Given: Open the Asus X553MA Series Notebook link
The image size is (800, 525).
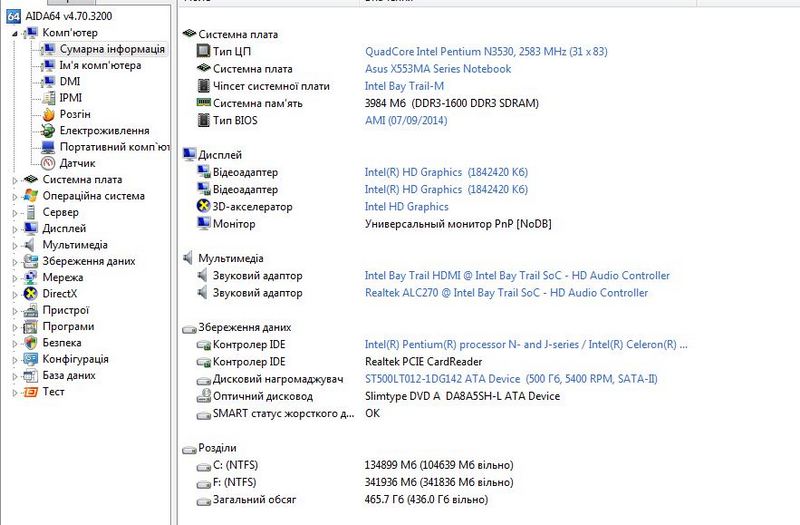Looking at the screenshot, I should point(437,69).
